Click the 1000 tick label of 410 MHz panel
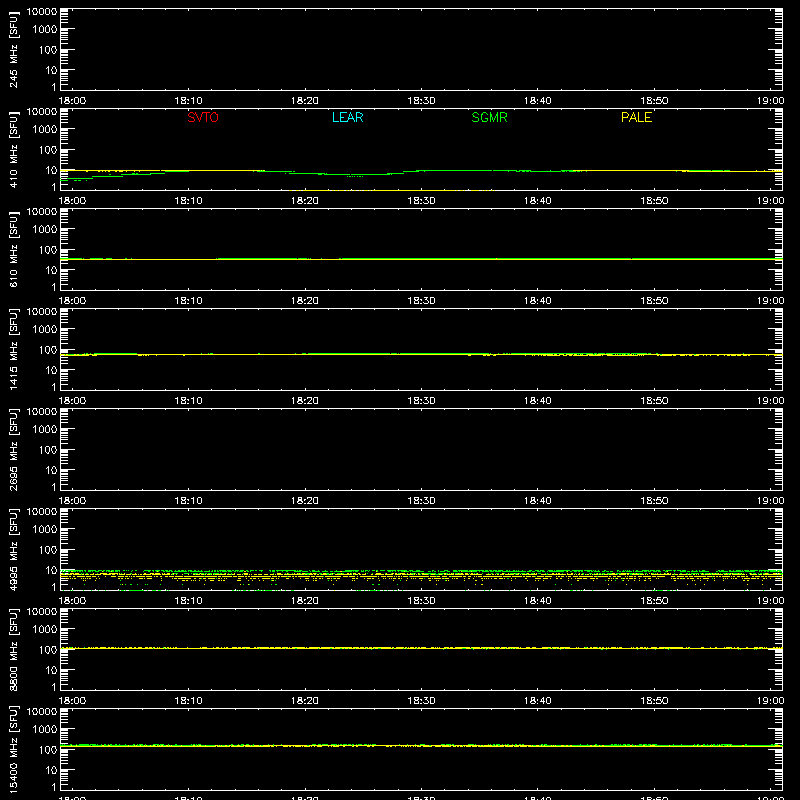This screenshot has width=800, height=800. [45, 129]
